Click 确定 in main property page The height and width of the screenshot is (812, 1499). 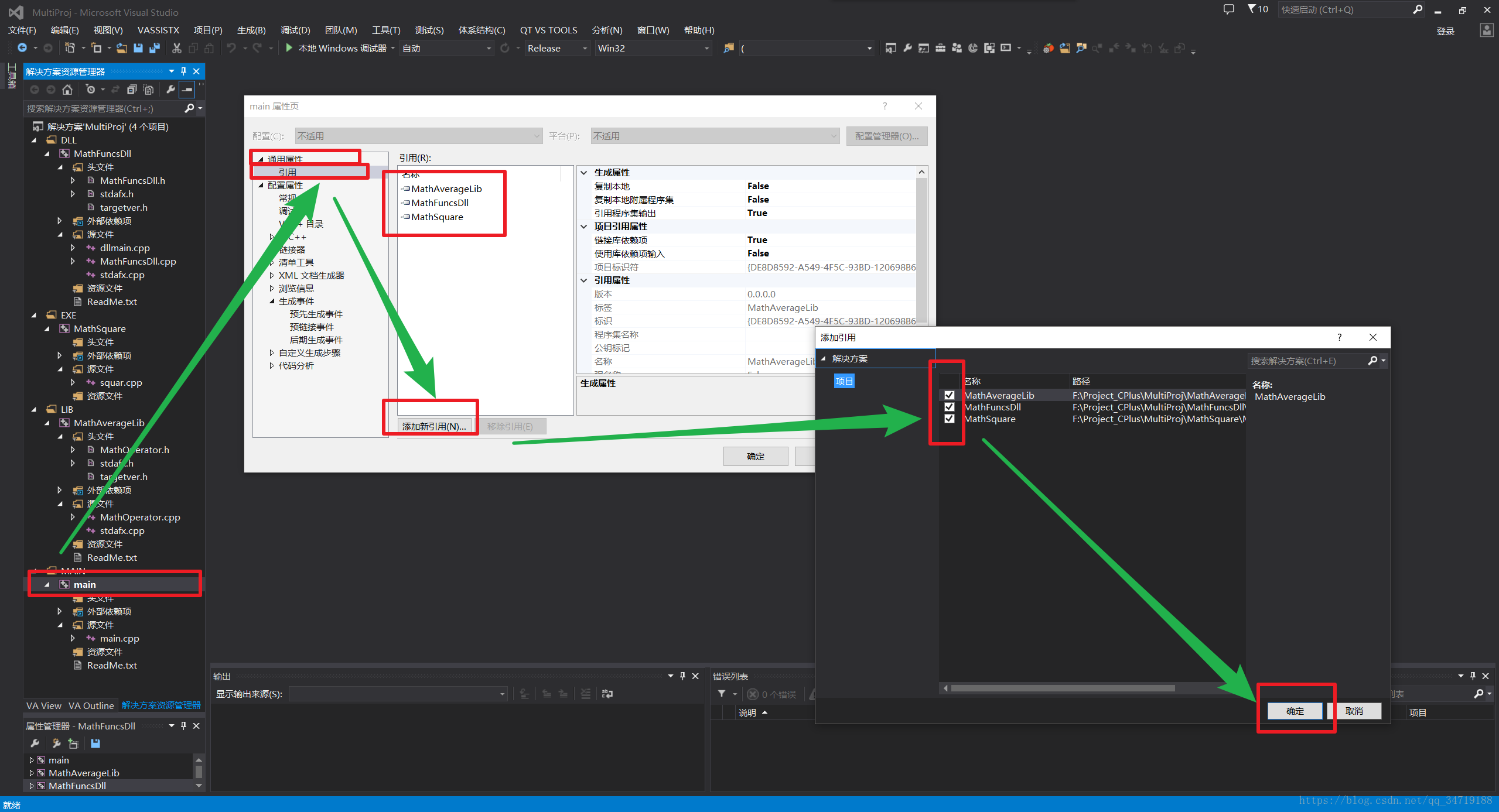pyautogui.click(x=756, y=456)
